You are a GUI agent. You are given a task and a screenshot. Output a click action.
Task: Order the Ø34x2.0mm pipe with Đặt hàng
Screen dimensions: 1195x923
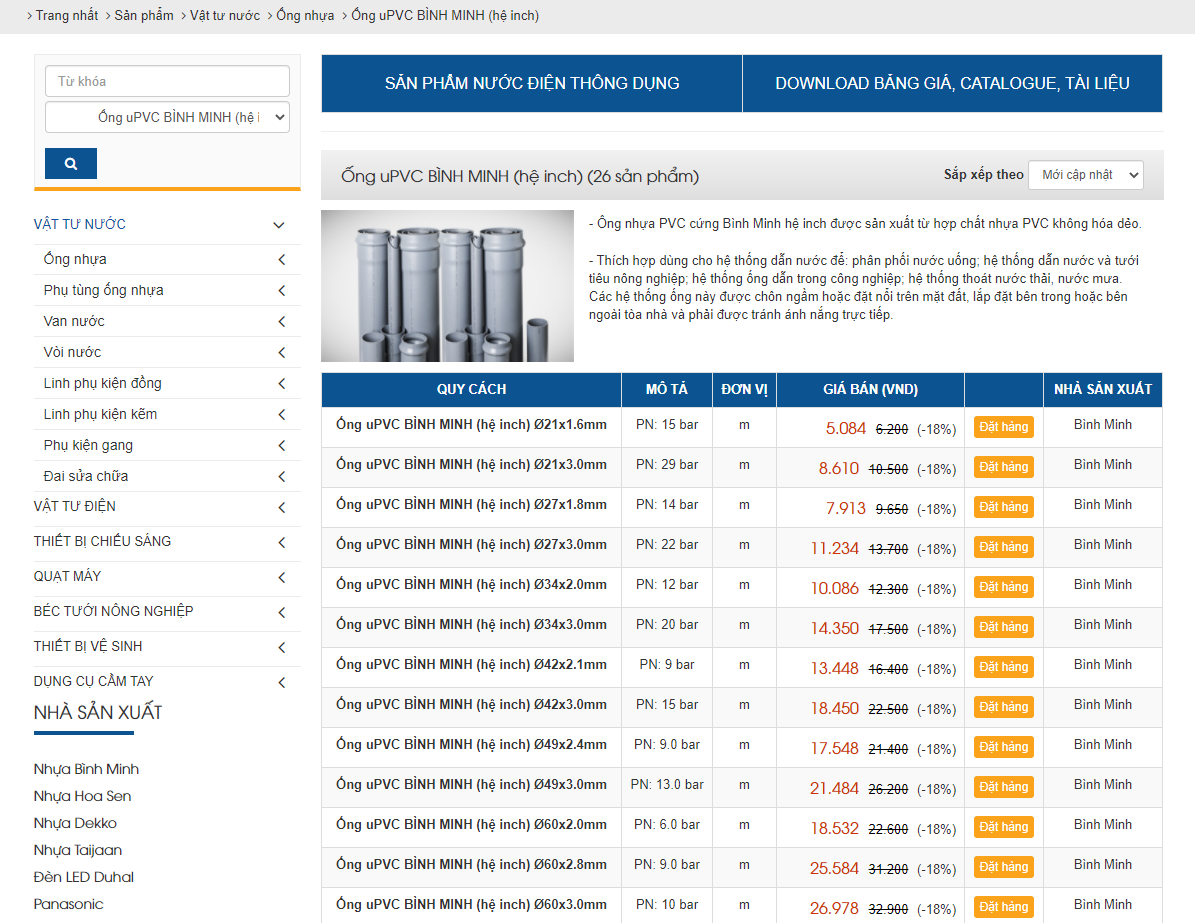(1004, 587)
